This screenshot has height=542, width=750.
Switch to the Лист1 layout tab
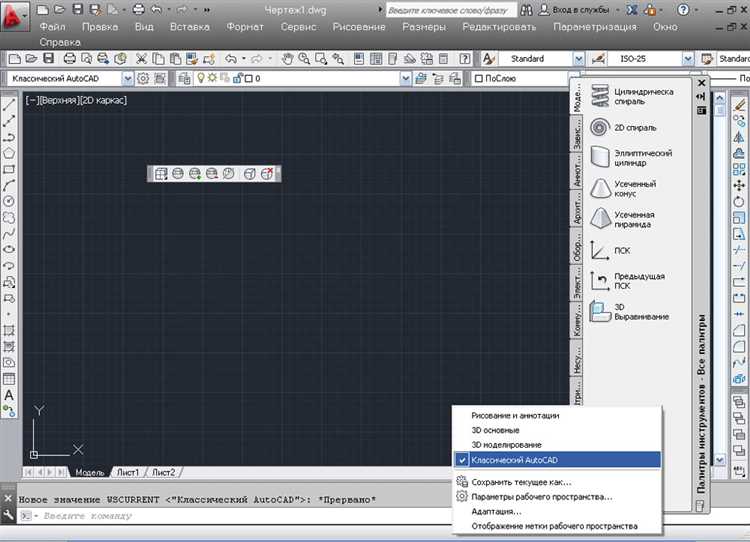(x=128, y=472)
